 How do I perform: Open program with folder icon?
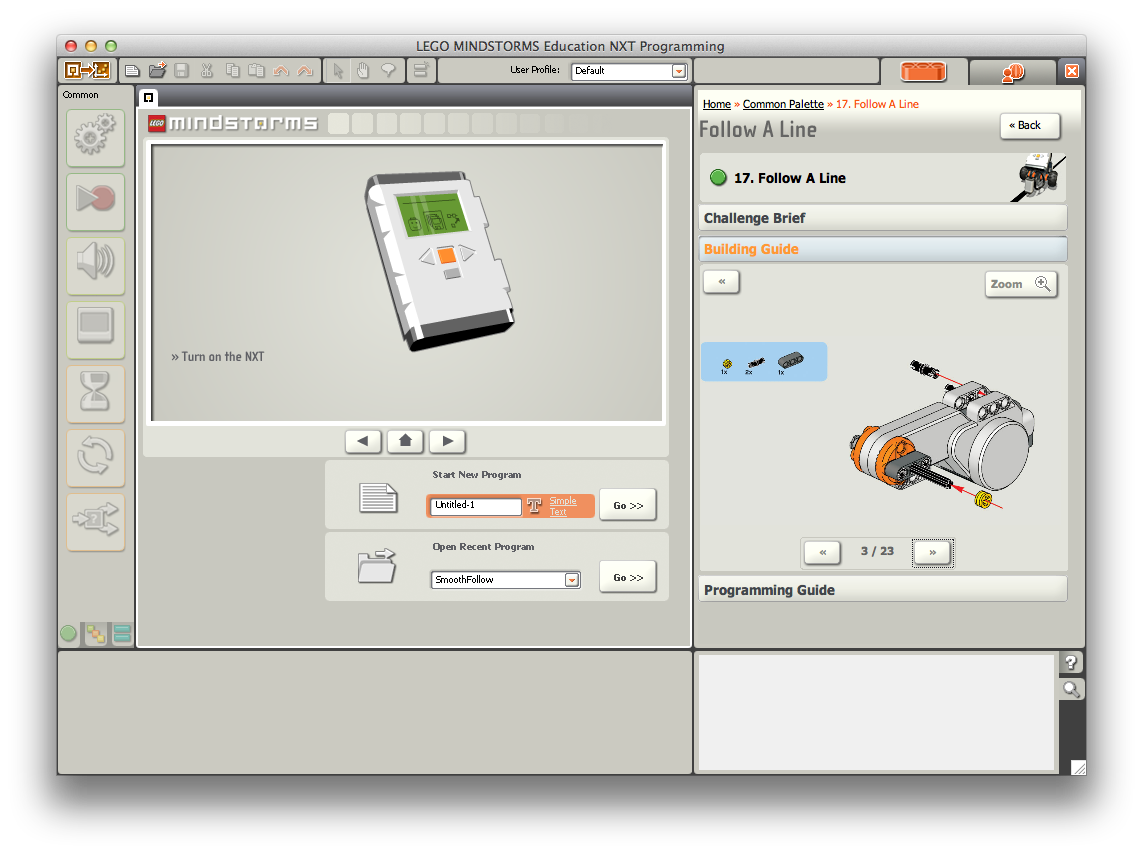click(x=157, y=70)
